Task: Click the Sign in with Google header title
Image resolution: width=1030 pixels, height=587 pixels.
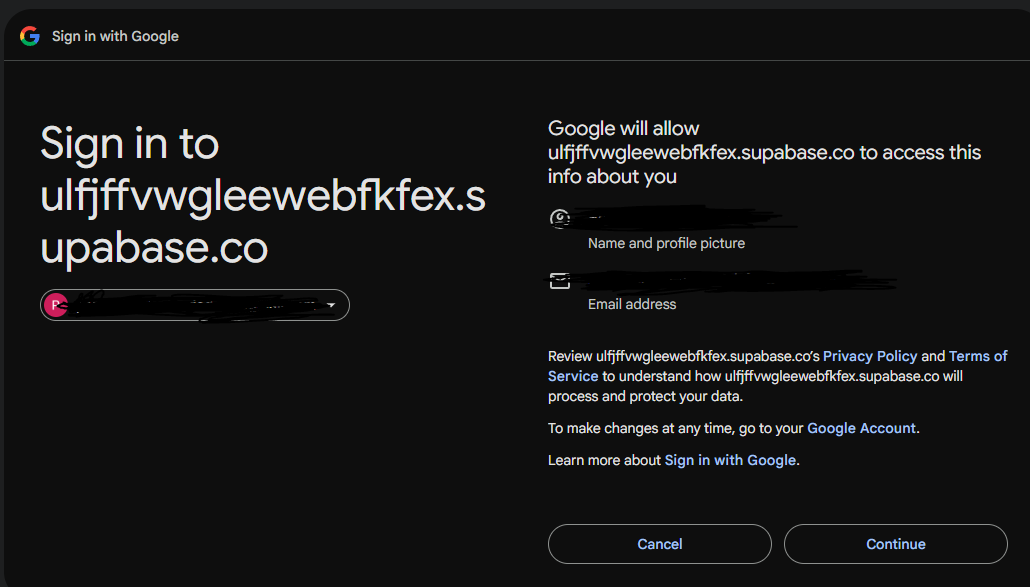Action: [115, 36]
